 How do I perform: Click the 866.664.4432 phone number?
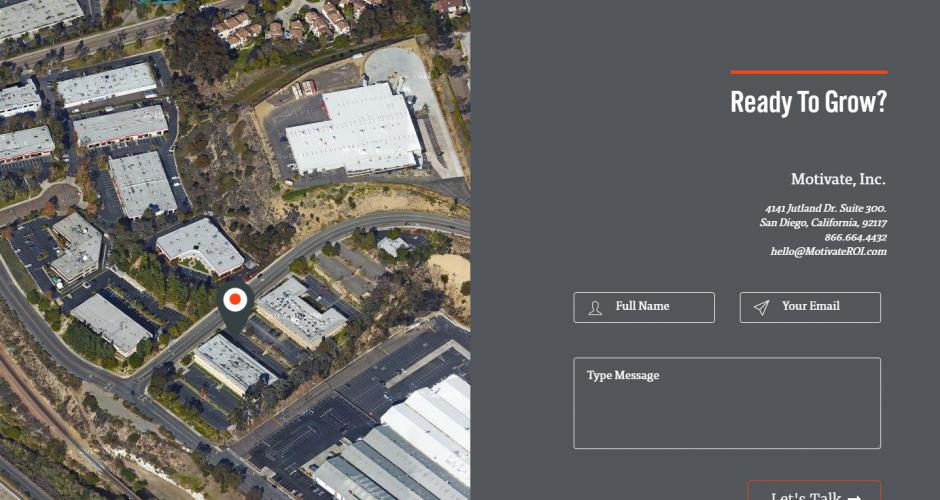tap(855, 237)
